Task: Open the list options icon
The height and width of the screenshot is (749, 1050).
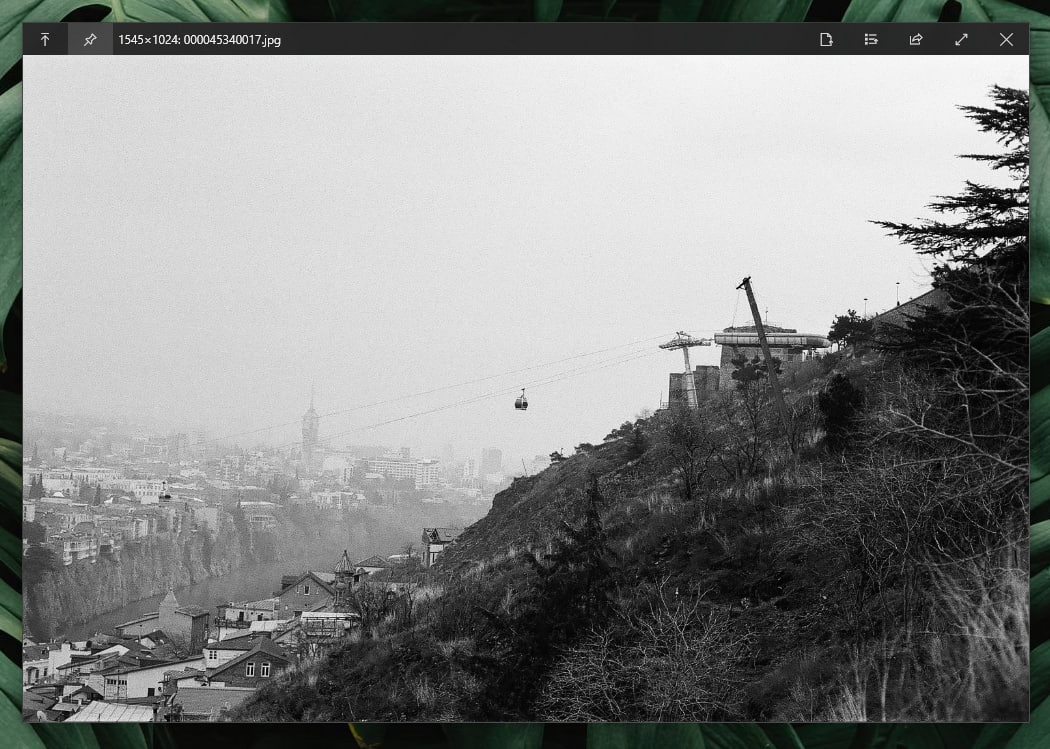Action: (871, 39)
